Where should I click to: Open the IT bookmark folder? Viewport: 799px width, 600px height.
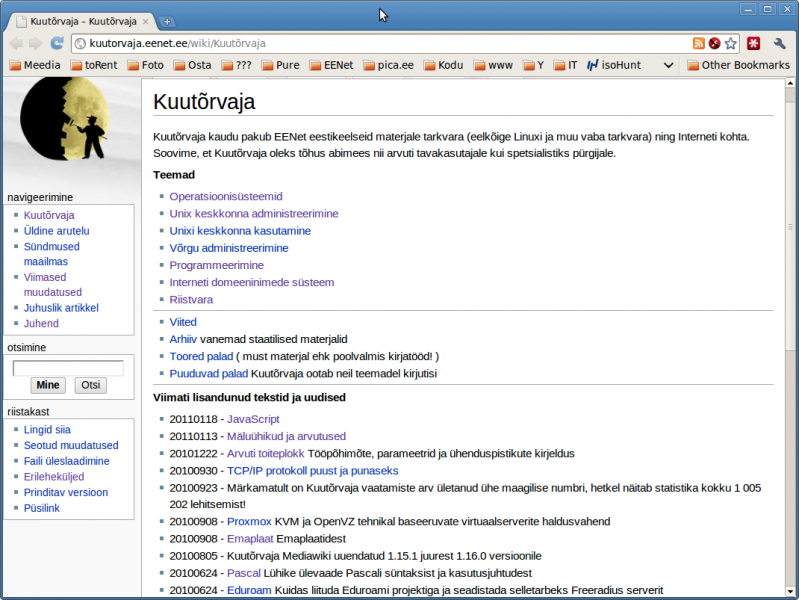[x=566, y=65]
